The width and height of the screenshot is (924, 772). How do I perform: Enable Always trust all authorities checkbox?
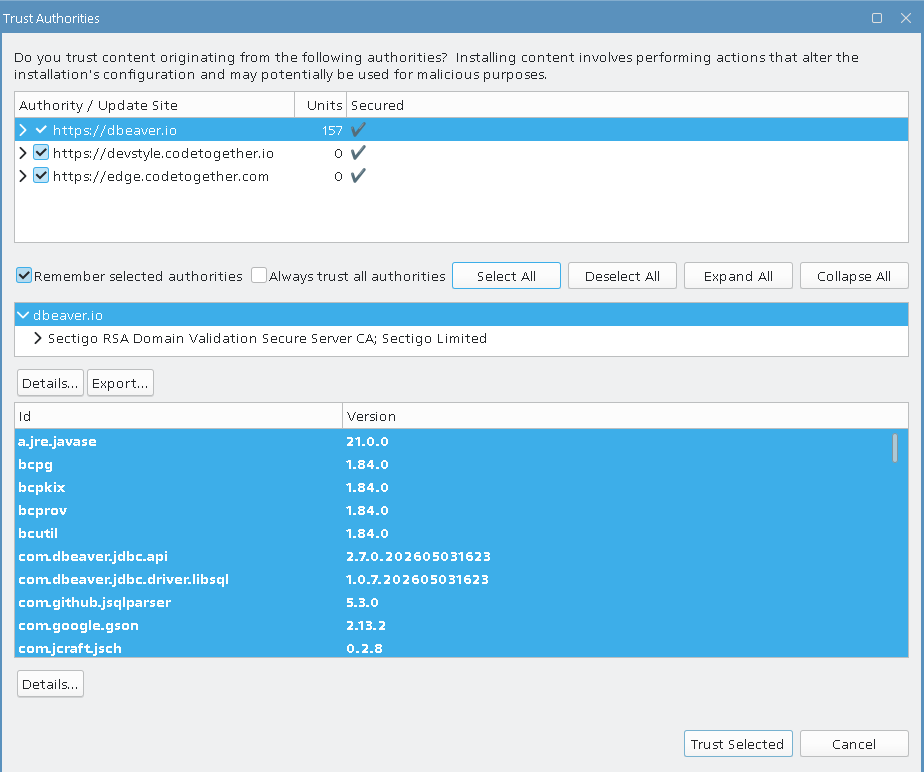click(x=259, y=276)
